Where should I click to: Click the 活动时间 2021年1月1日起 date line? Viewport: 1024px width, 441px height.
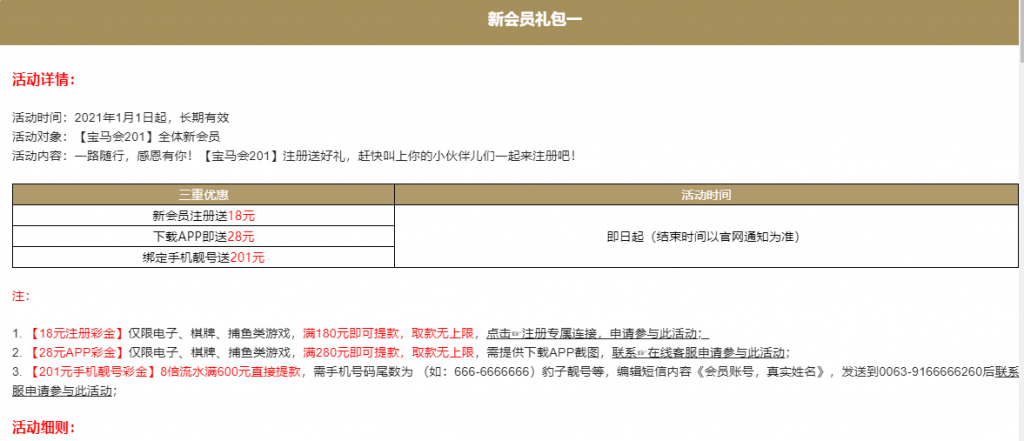pyautogui.click(x=120, y=117)
